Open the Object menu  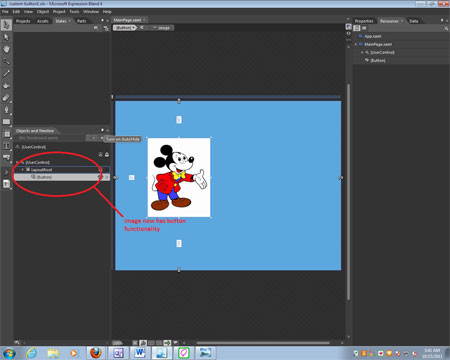point(43,12)
